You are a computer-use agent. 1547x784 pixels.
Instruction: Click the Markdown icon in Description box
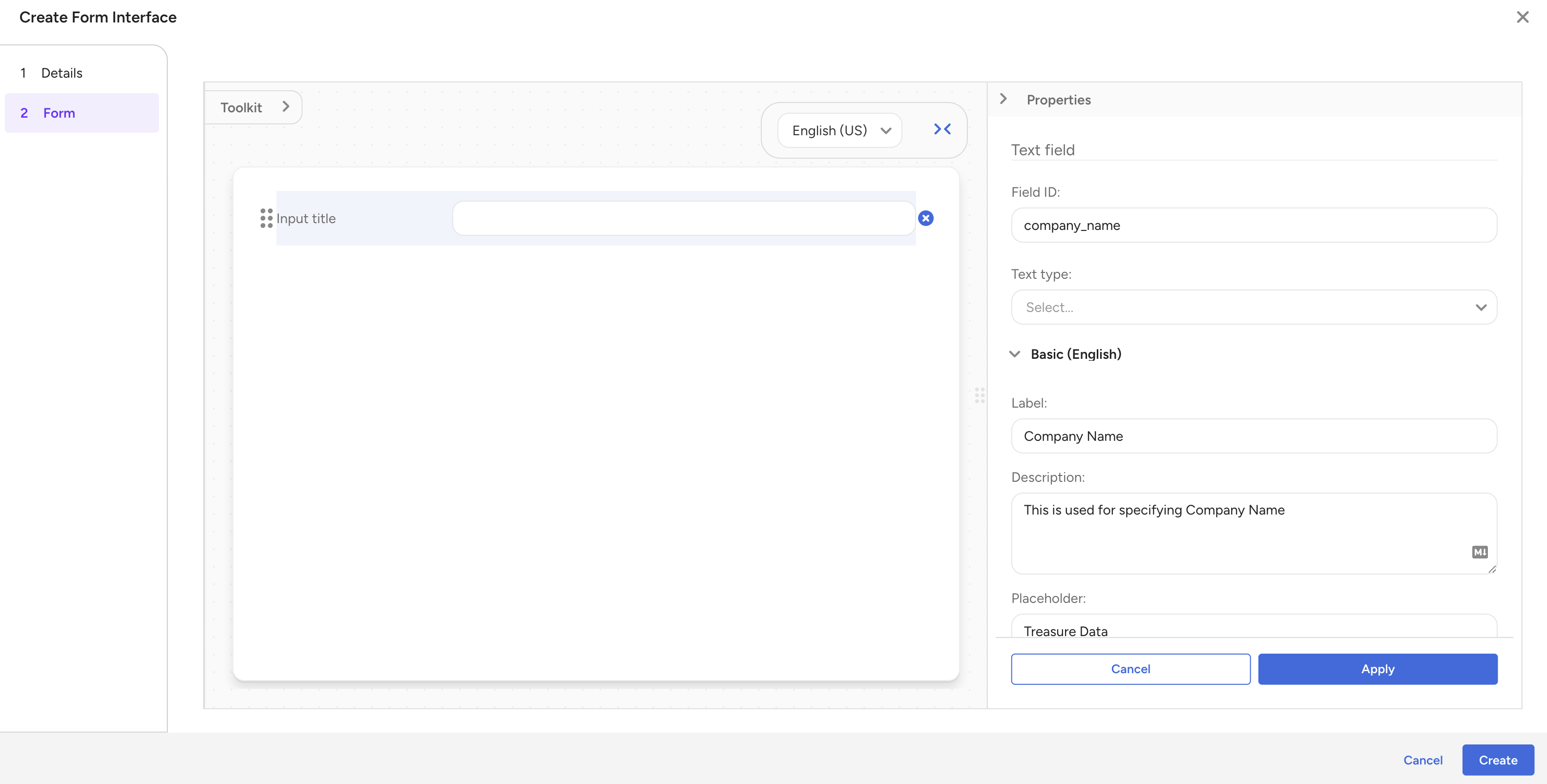pos(1479,552)
